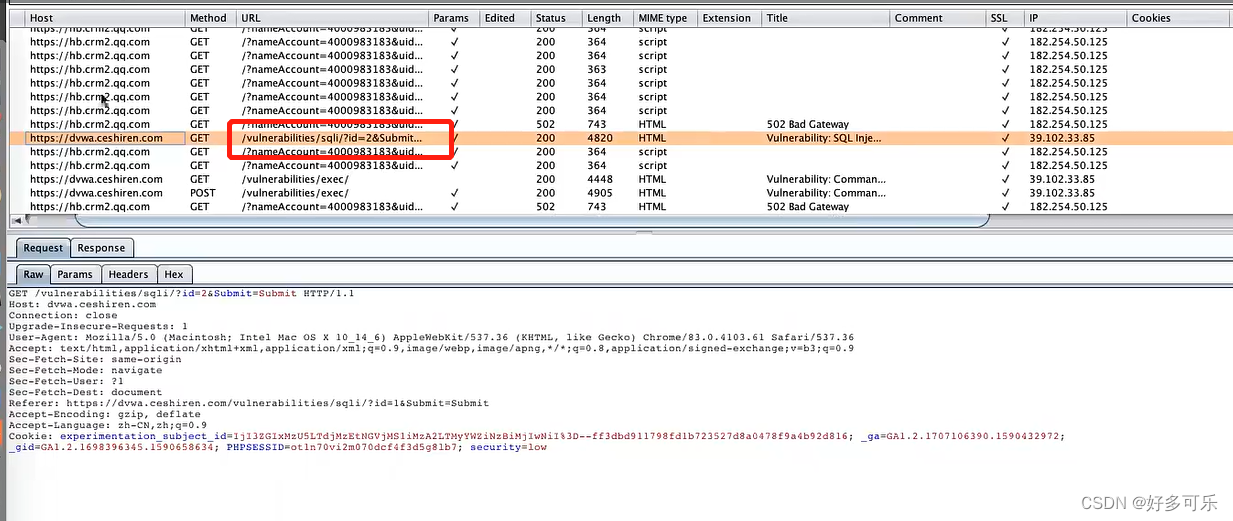Click the horizontal scrollbar thumb under the table

tap(532, 220)
